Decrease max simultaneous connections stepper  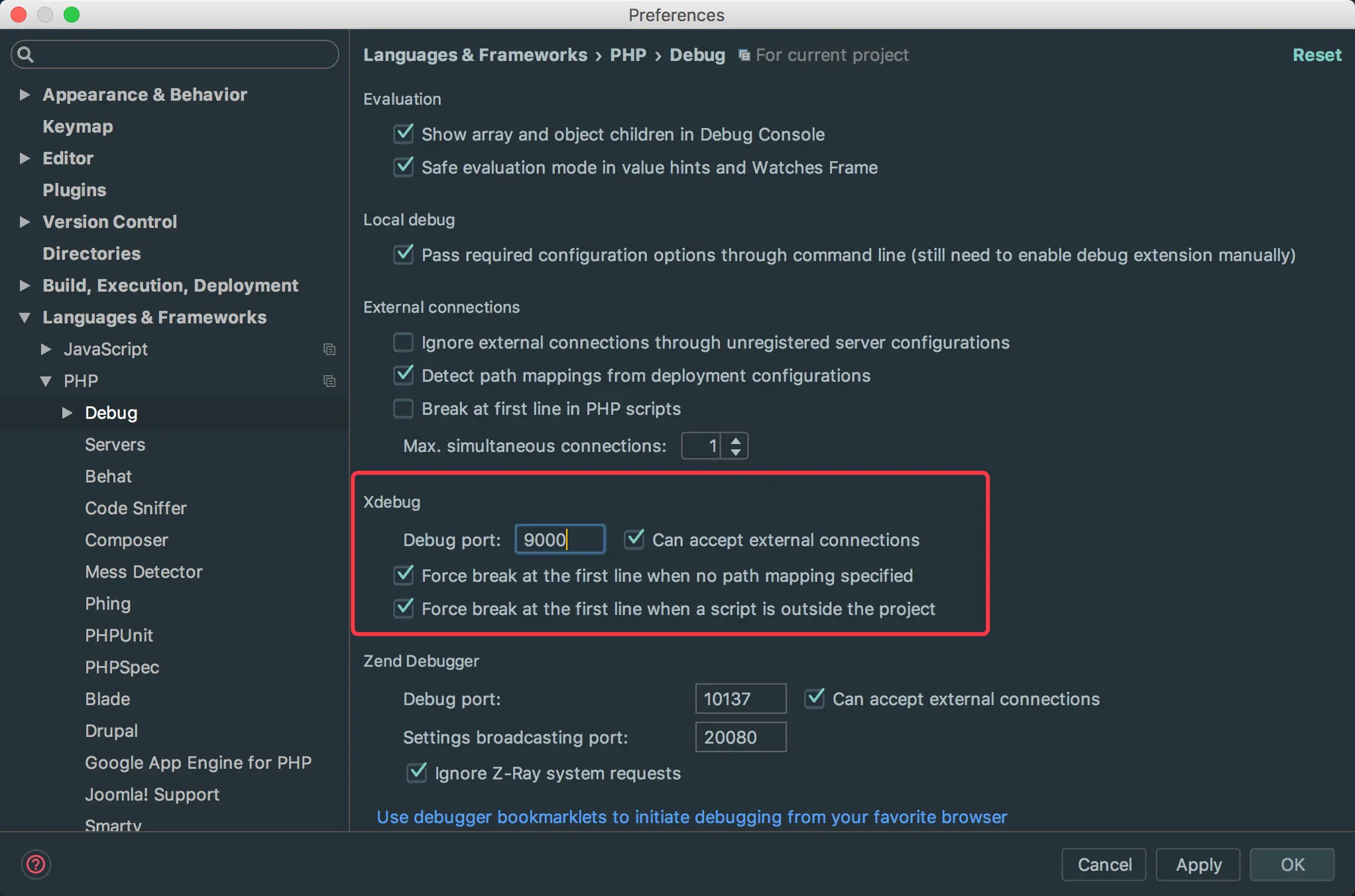[x=735, y=452]
